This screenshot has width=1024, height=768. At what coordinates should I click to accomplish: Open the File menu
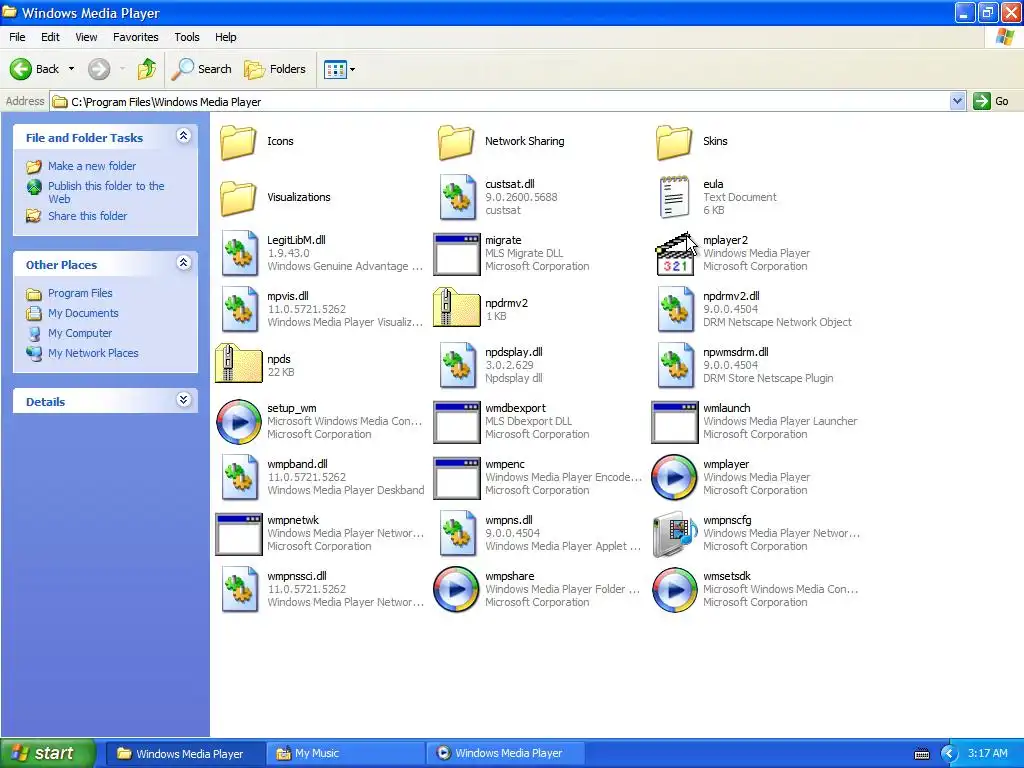pyautogui.click(x=18, y=37)
